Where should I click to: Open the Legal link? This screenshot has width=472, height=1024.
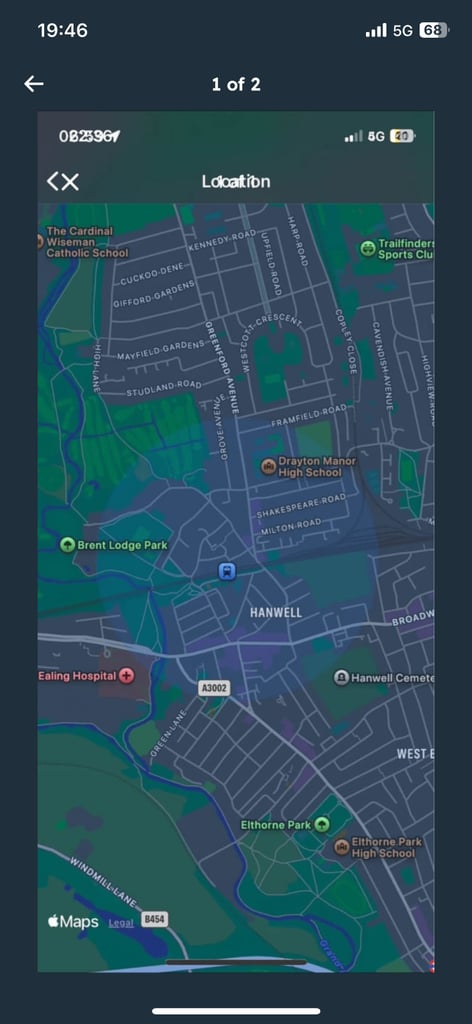(x=121, y=923)
